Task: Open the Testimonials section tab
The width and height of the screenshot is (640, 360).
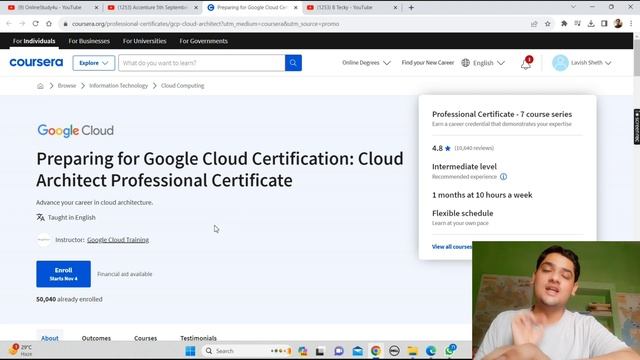Action: click(198, 338)
